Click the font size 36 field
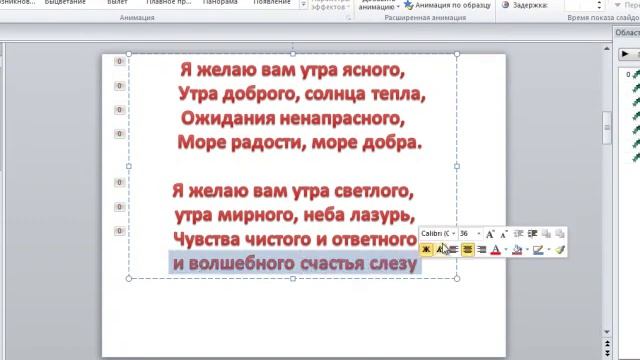Viewport: 640px width, 360px height. tap(467, 233)
